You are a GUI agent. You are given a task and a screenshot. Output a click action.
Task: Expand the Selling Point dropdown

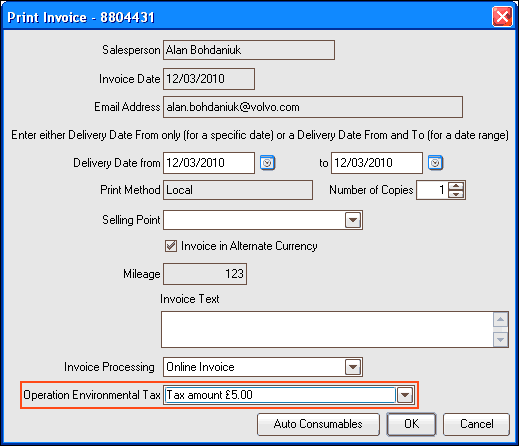[353, 220]
